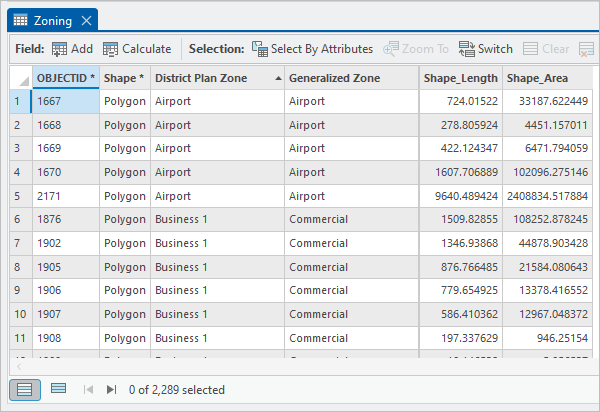
Task: Jump to the end of the table
Action: click(111, 390)
